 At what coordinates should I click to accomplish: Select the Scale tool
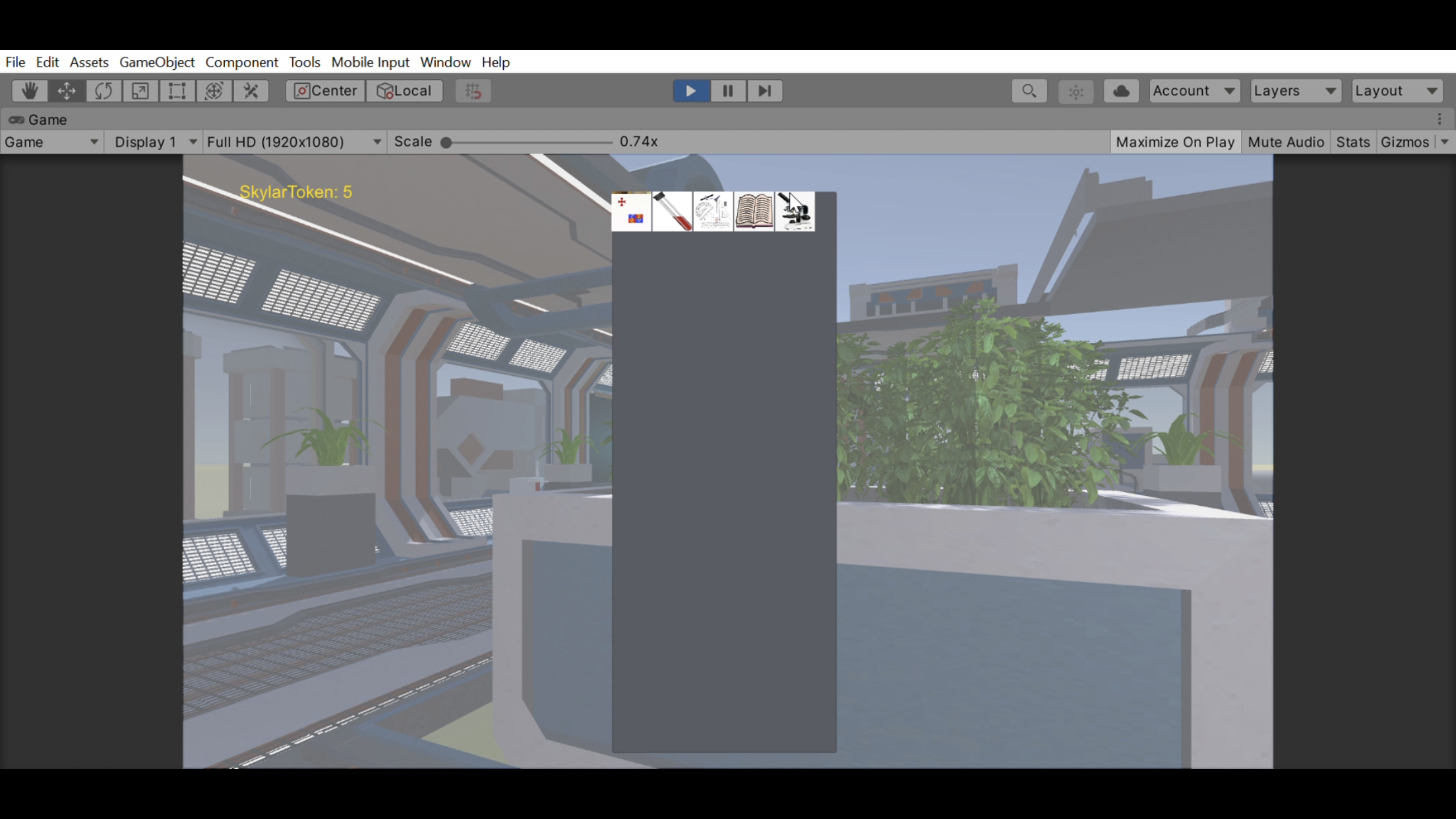[140, 91]
